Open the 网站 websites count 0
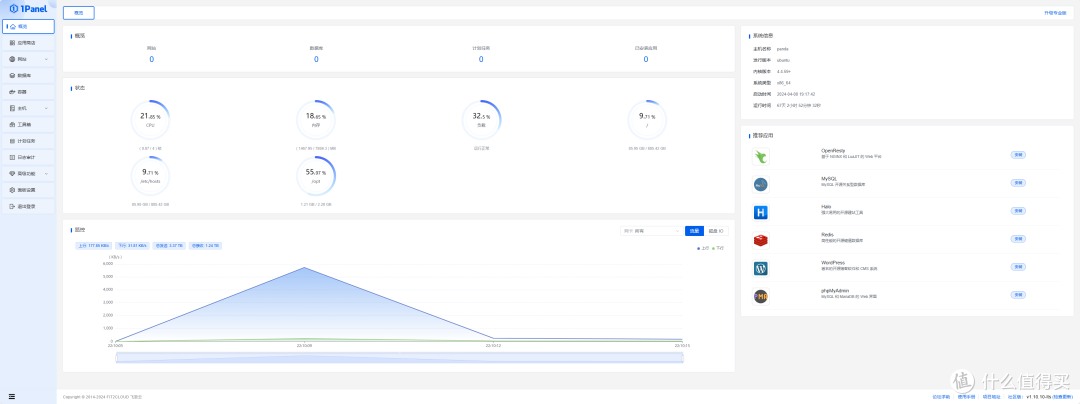The image size is (1080, 404). 152,59
